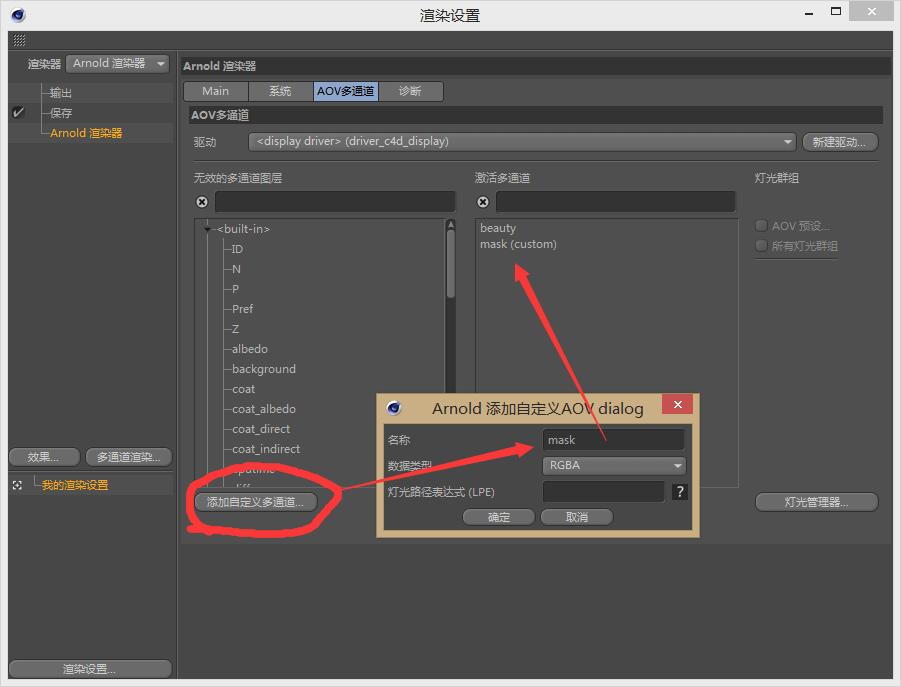Clear the inactive AOV layers filter
This screenshot has width=901, height=687.
(202, 202)
